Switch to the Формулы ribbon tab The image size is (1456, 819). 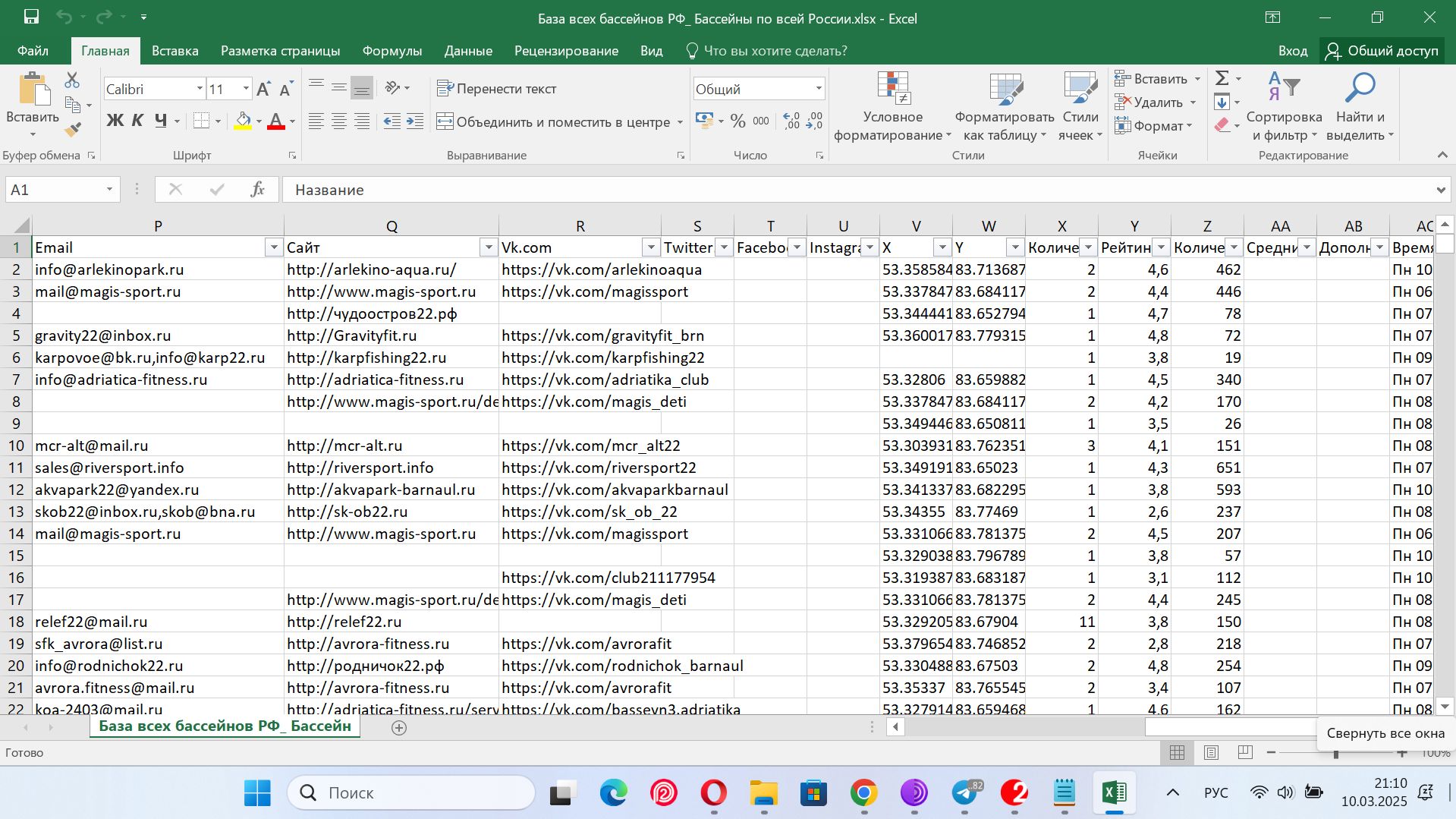point(392,51)
